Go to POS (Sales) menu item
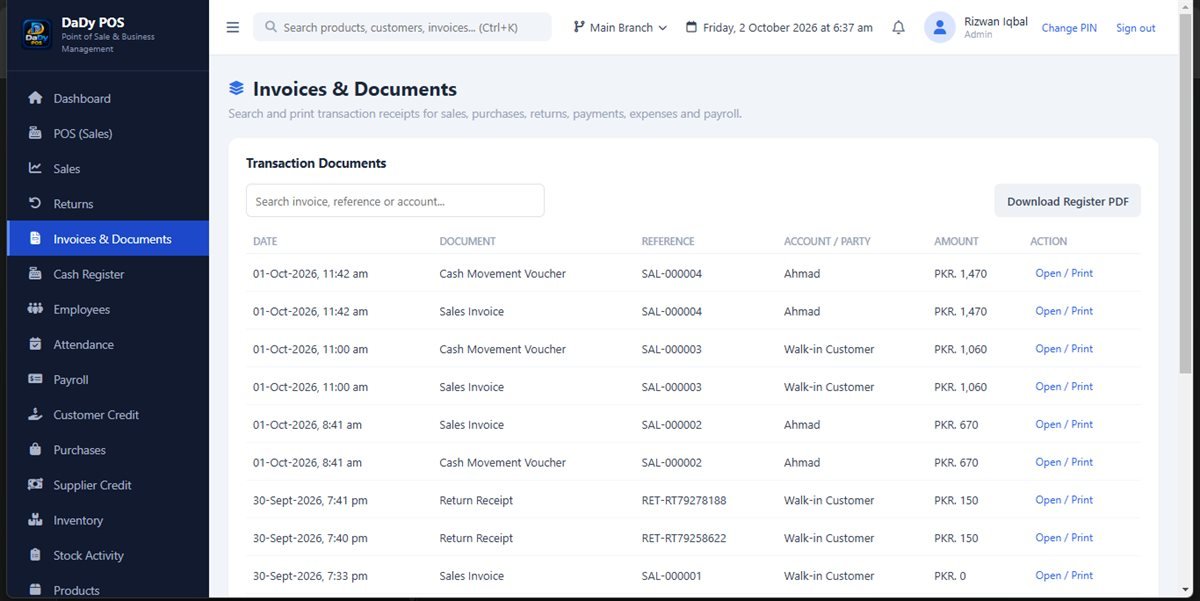 click(x=108, y=133)
